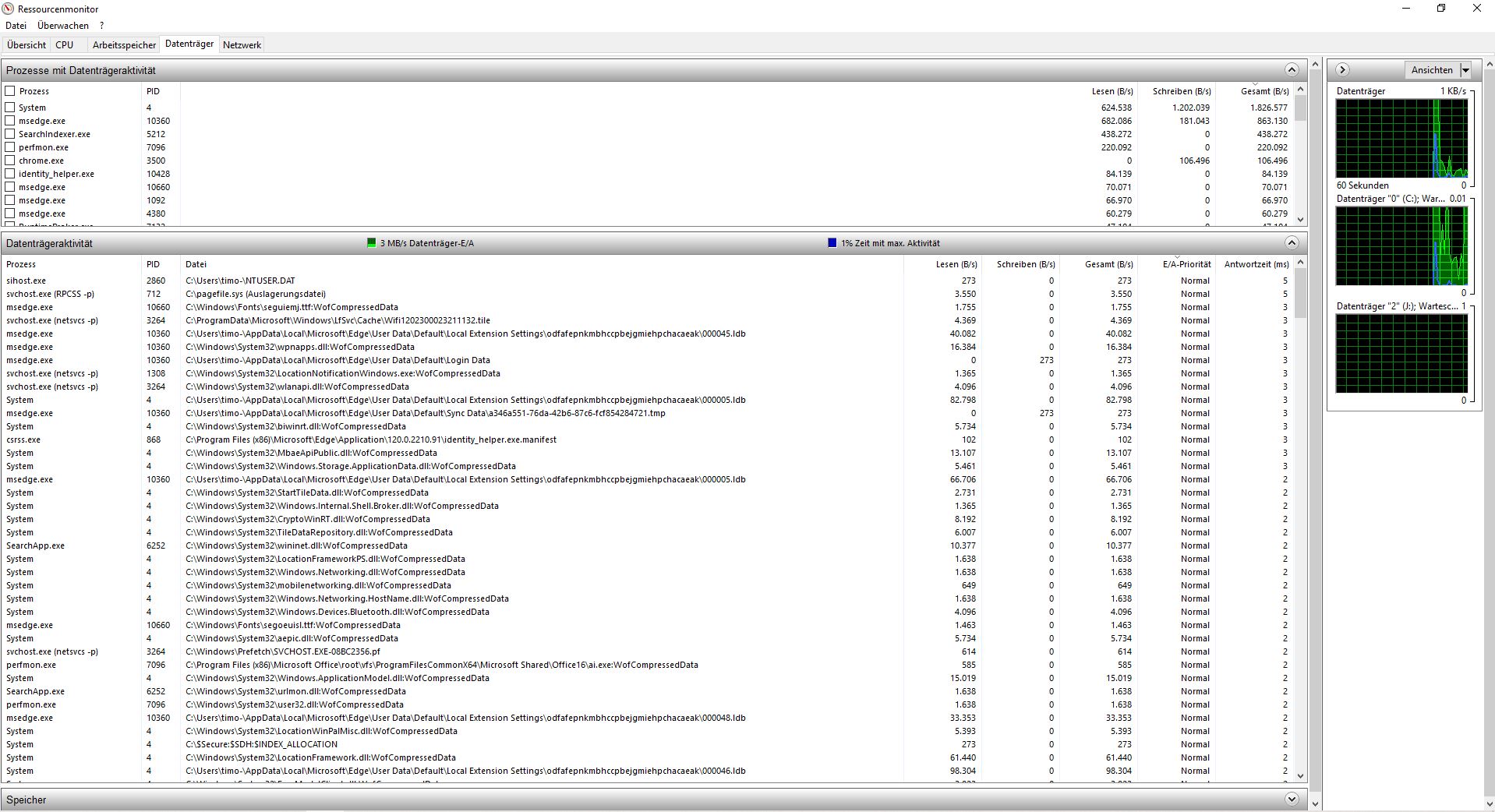
Task: Select the csrss.exe identity_helper.exe.manifest row
Action: tap(647, 440)
